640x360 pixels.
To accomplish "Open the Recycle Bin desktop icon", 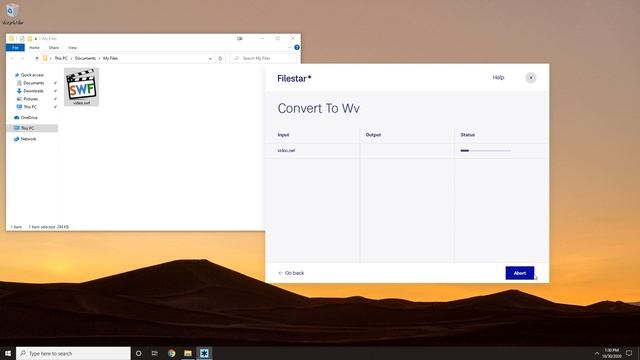I will point(12,13).
